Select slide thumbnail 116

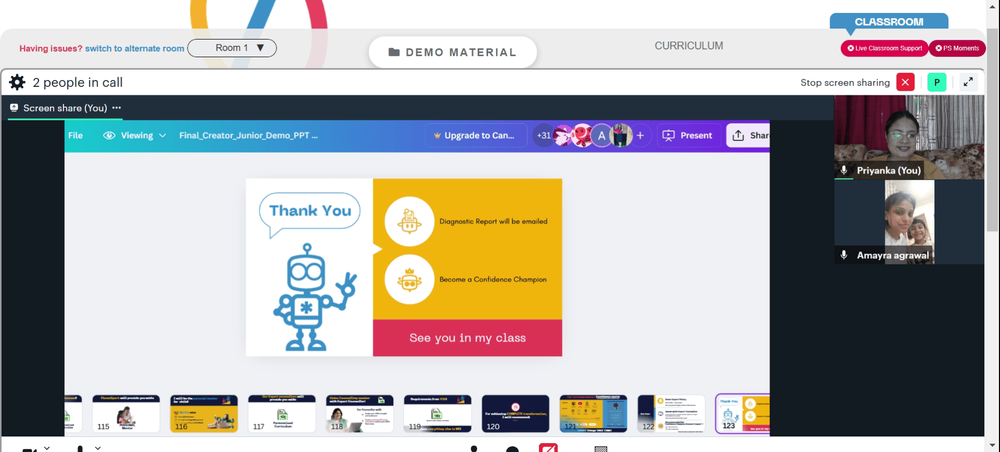[x=204, y=413]
